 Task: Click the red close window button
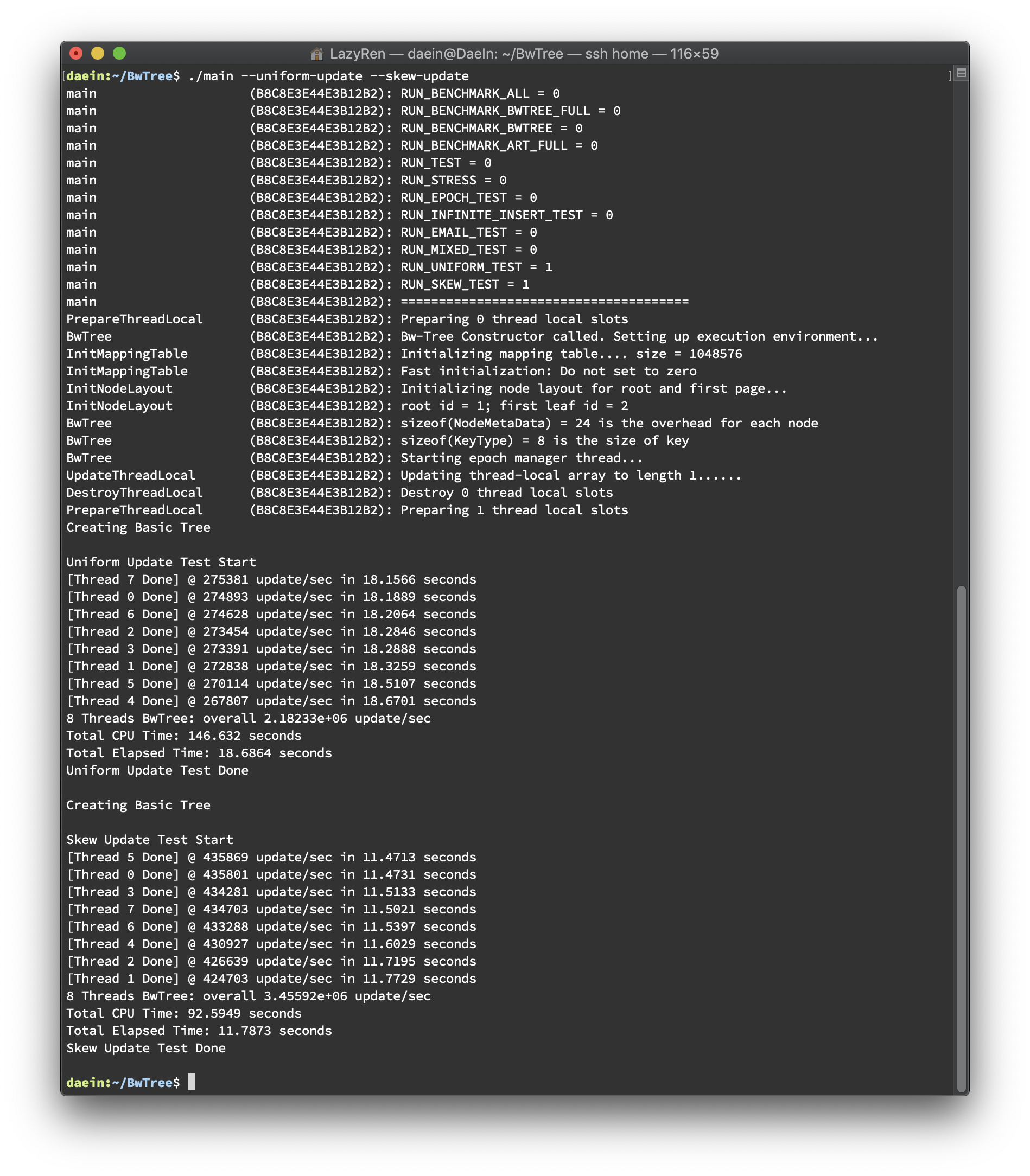pos(76,53)
